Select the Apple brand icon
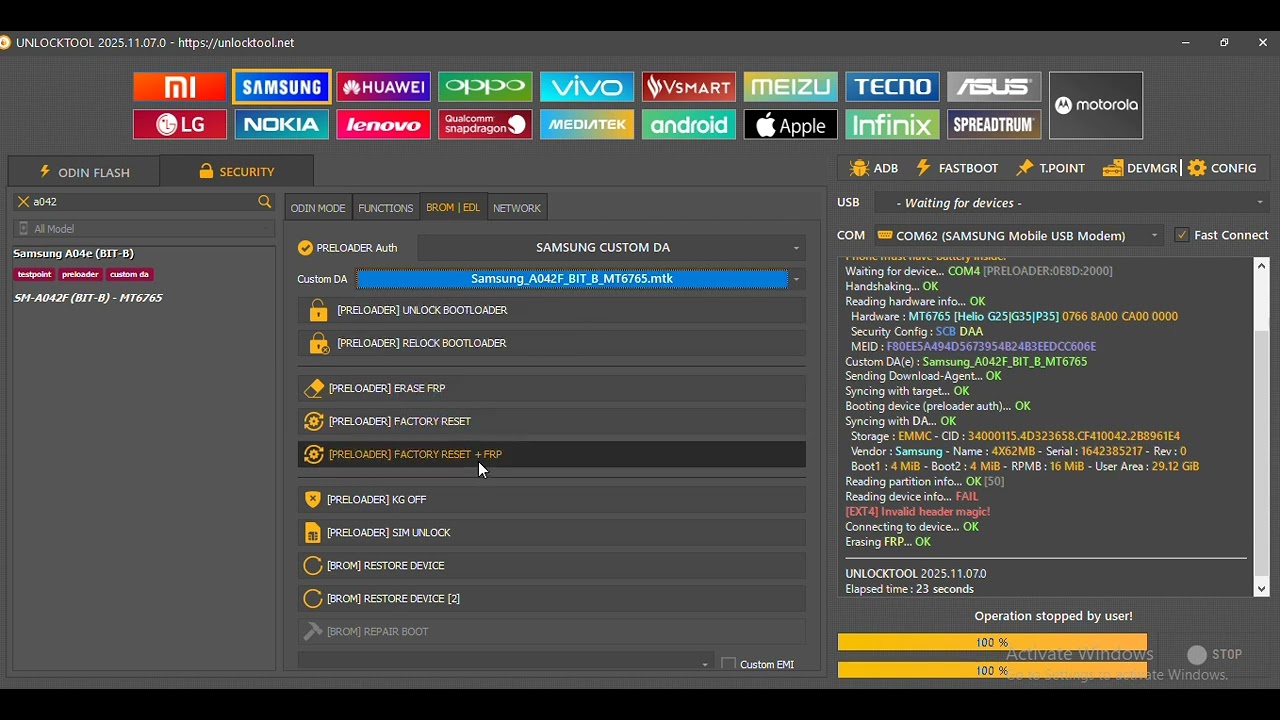This screenshot has height=720, width=1280. [791, 124]
